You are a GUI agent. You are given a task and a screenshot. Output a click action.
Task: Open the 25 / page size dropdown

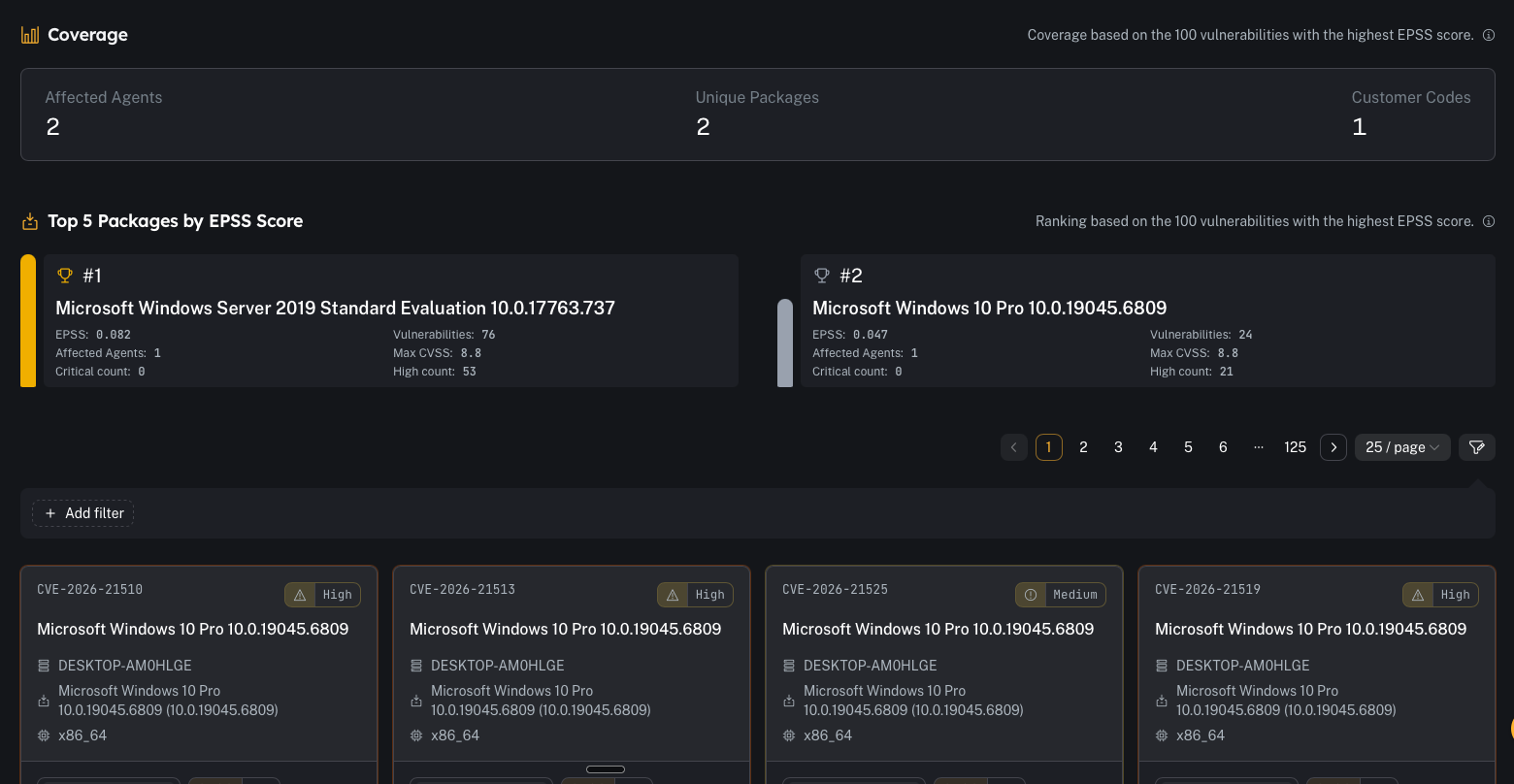pos(1402,447)
